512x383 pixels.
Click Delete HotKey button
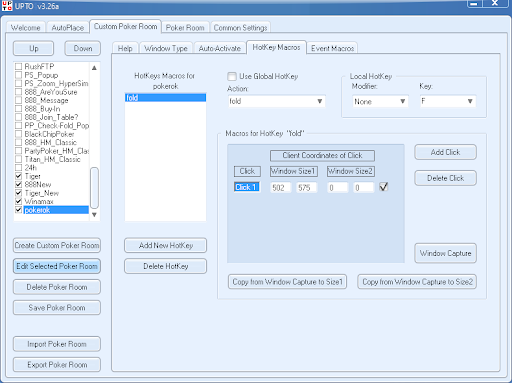tap(165, 266)
